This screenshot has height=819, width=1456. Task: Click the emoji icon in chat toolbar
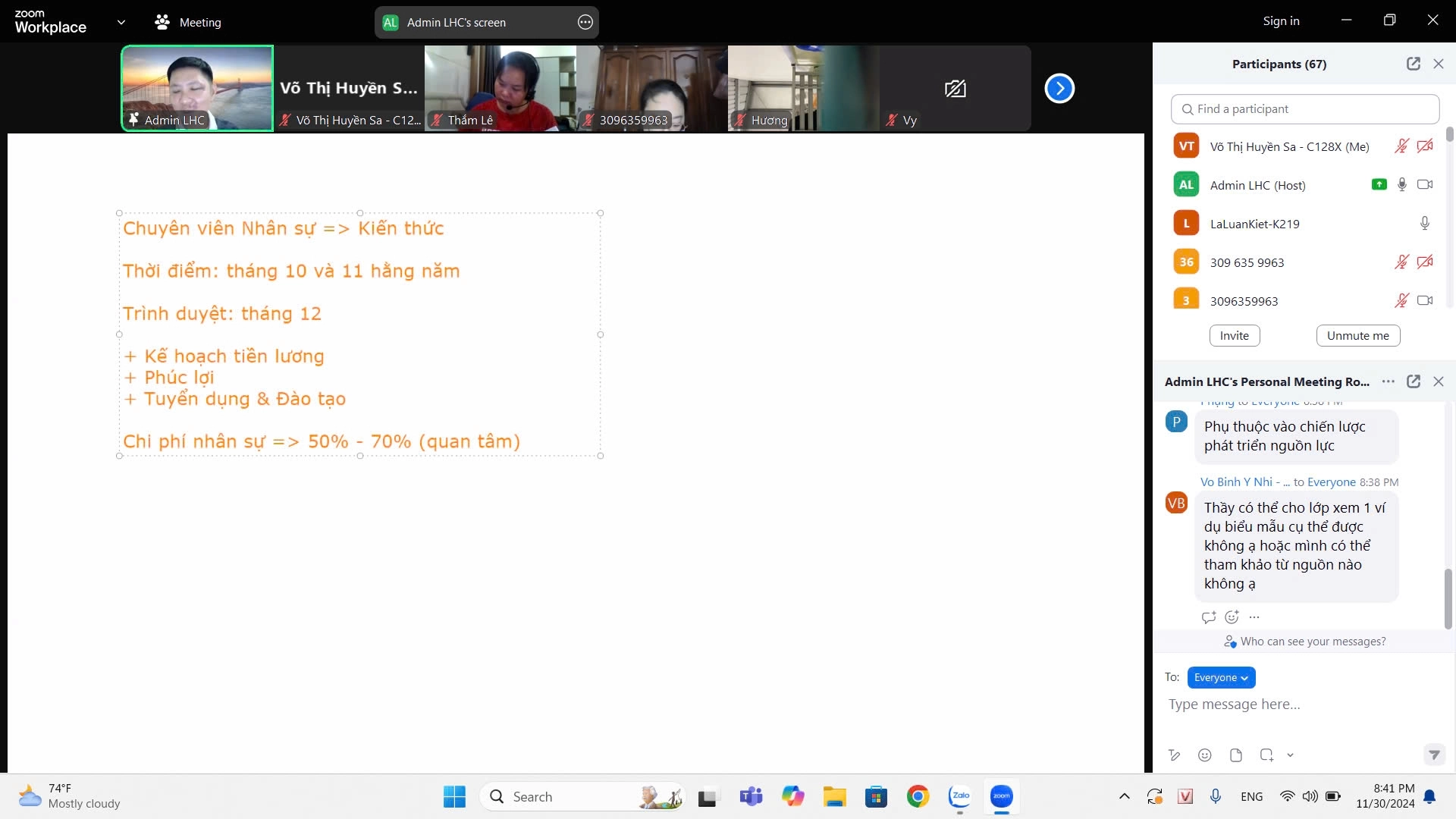(1204, 755)
